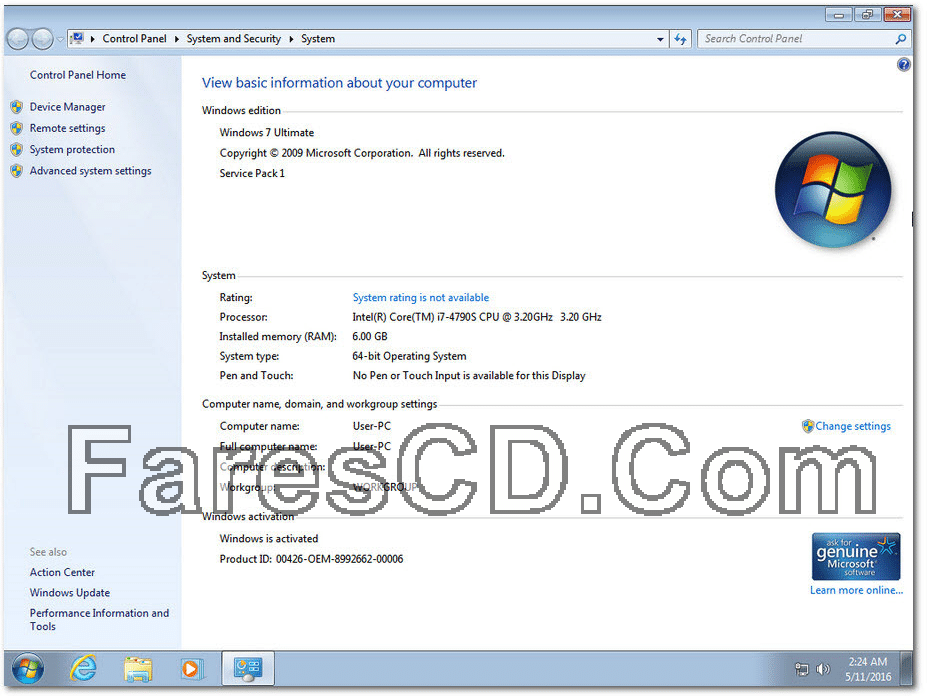Open the recent pages dropdown arrow
Screen dimensions: 927x696
60,40
